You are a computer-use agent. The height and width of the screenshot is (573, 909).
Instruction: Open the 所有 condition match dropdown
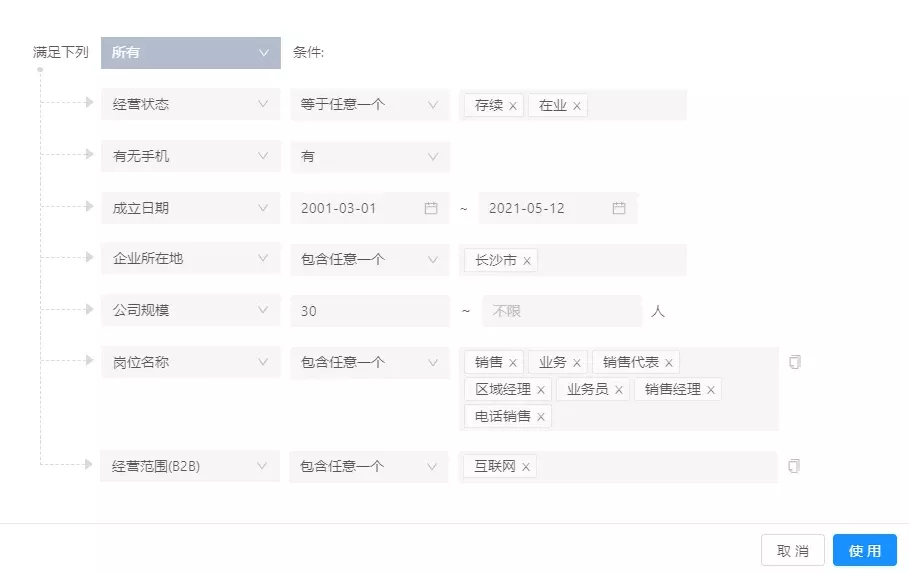[191, 53]
